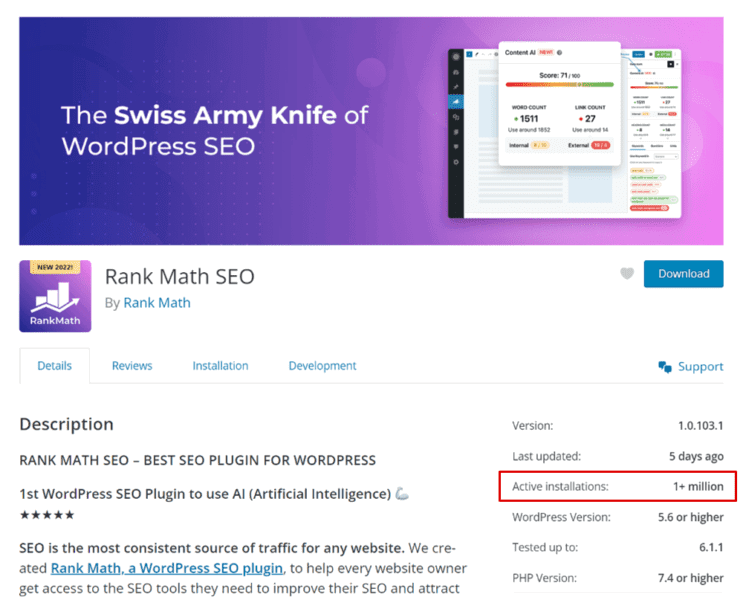Viewport: 743px width, 600px height.
Task: Click the Description heading
Action: pyautogui.click(x=66, y=424)
